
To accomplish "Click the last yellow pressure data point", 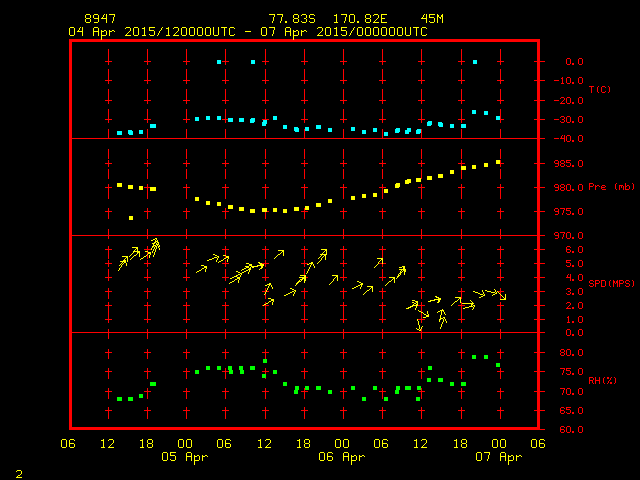I will [x=498, y=161].
